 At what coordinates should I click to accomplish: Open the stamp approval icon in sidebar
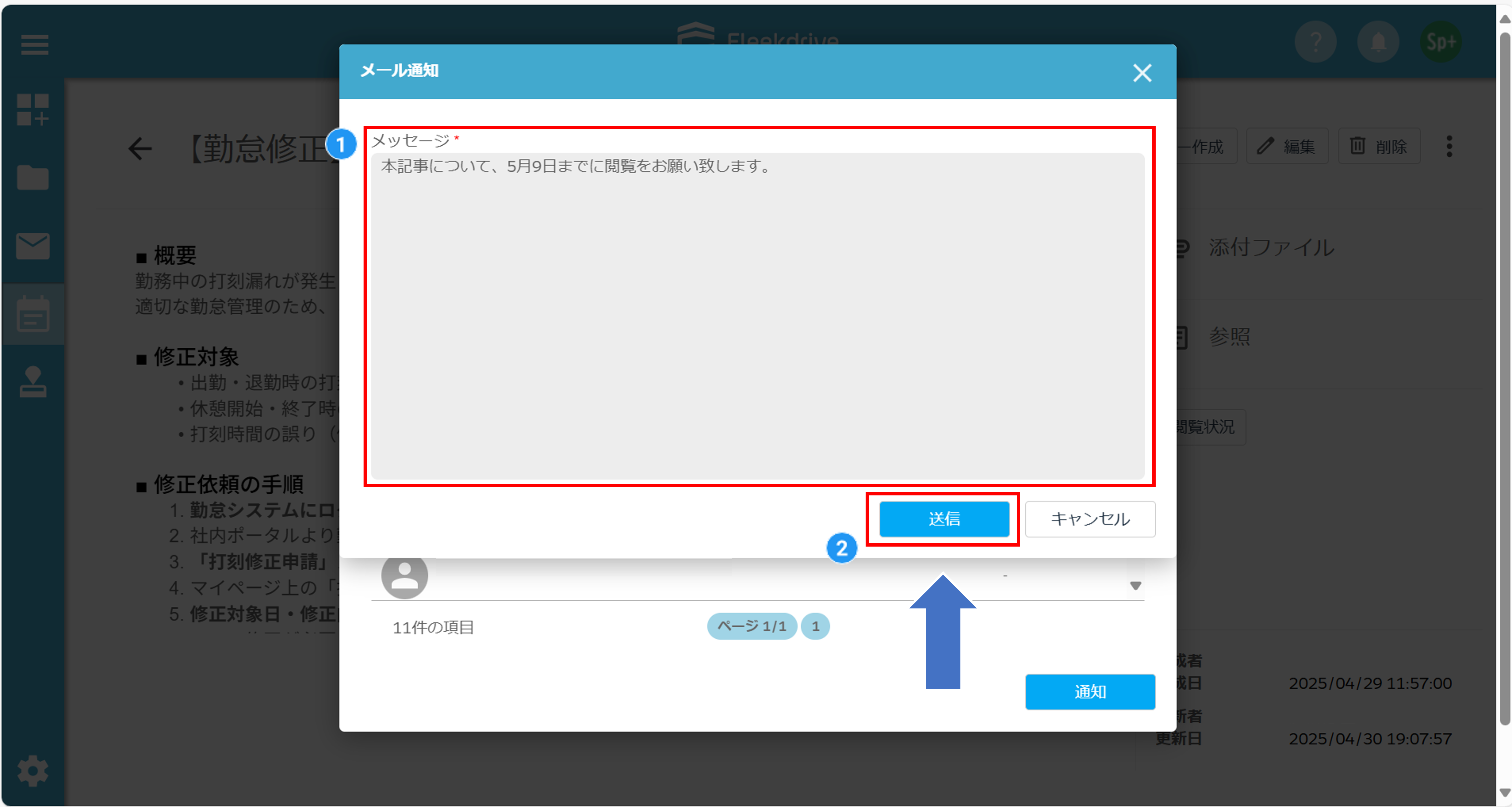tap(33, 382)
